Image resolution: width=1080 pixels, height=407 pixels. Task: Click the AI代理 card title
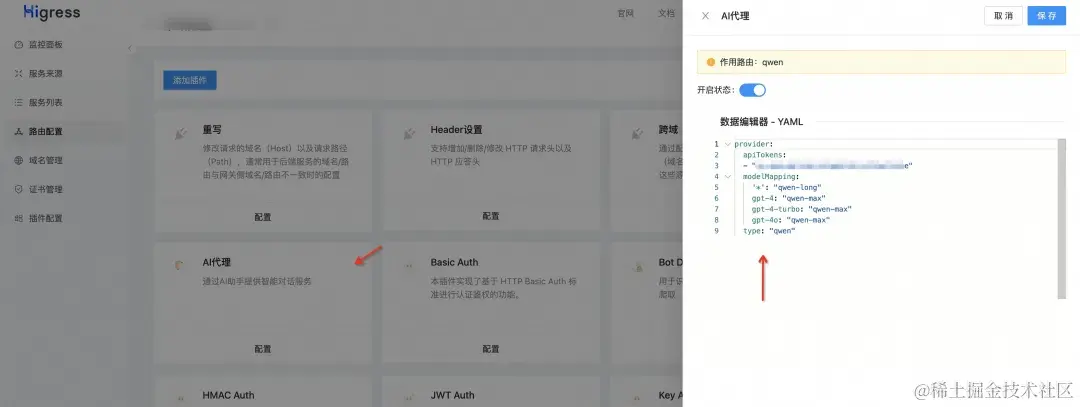[216, 262]
